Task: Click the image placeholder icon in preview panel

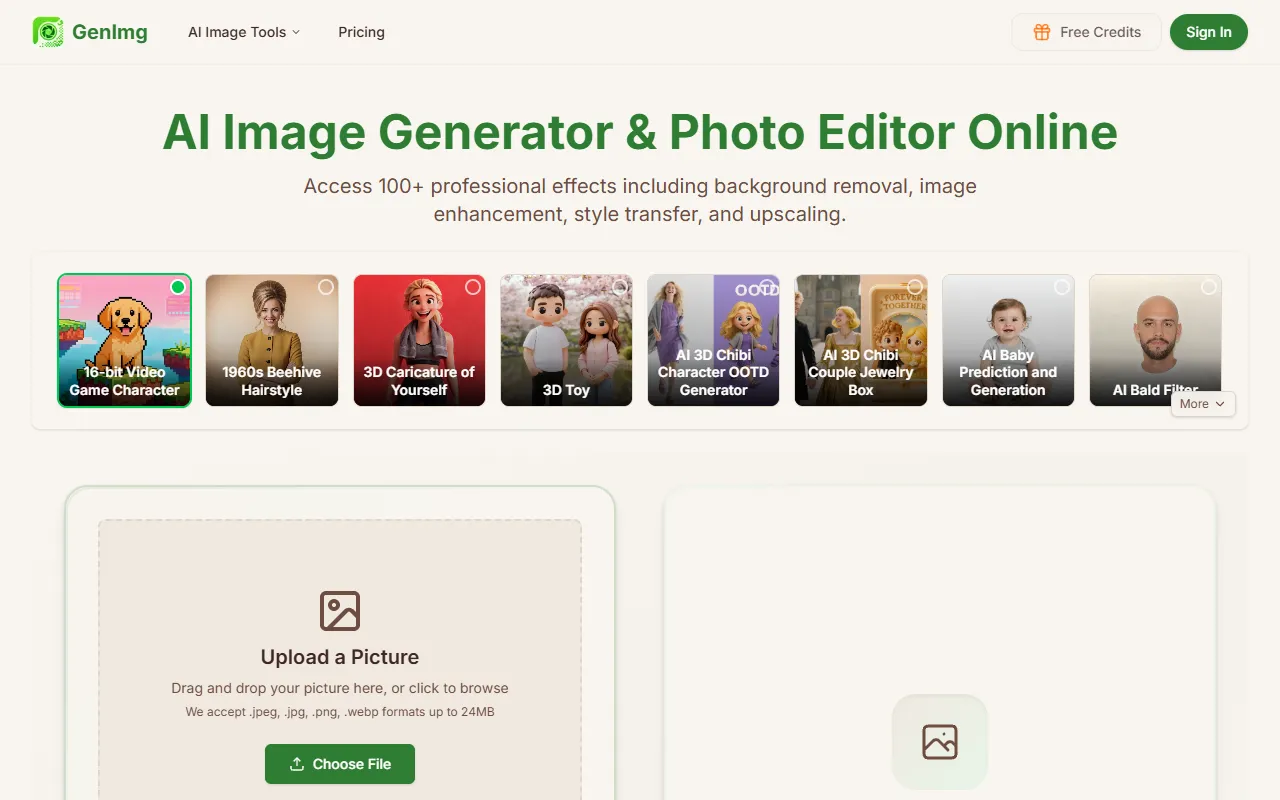Action: [x=940, y=741]
